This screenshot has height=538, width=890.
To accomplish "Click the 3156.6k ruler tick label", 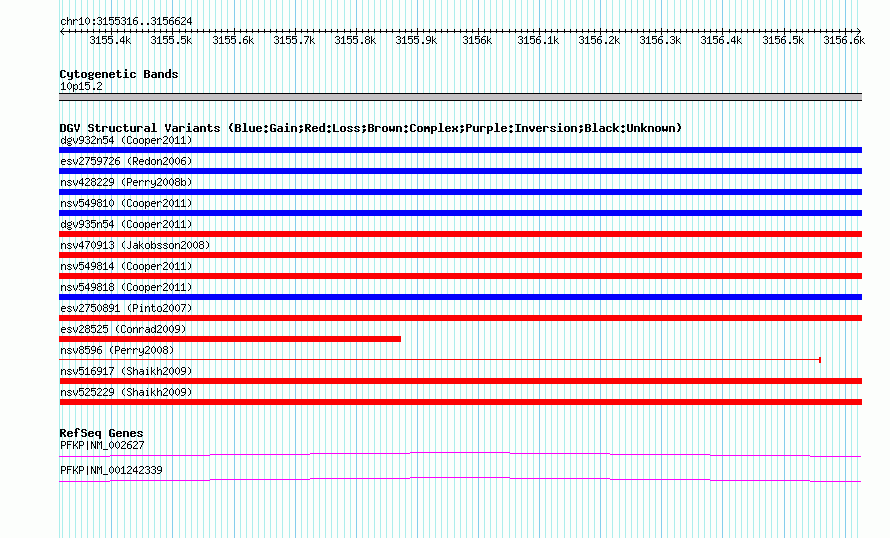I will [844, 40].
